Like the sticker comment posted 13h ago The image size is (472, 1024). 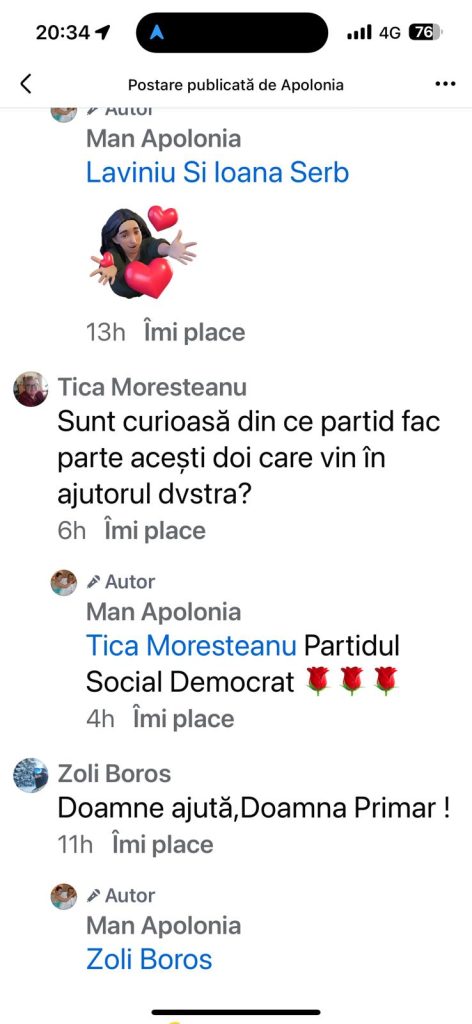point(194,332)
